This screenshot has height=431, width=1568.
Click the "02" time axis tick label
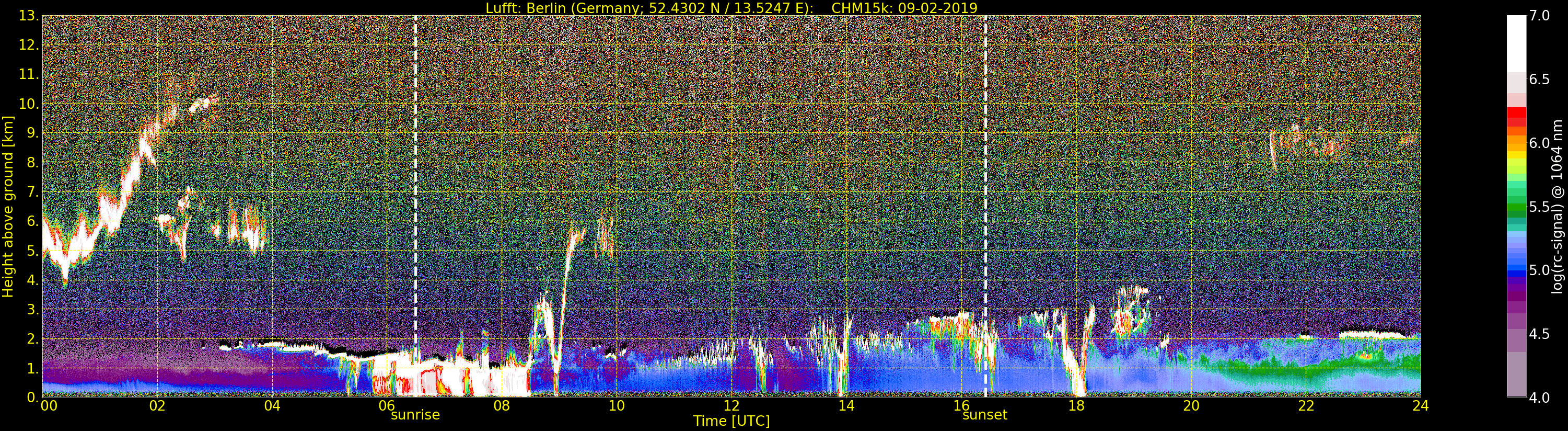157,406
